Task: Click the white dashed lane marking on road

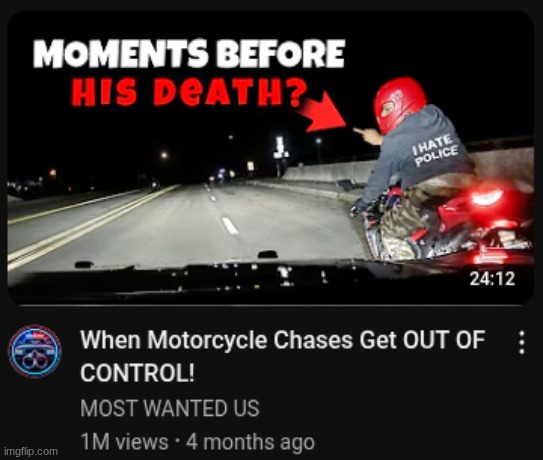Action: click(x=230, y=225)
